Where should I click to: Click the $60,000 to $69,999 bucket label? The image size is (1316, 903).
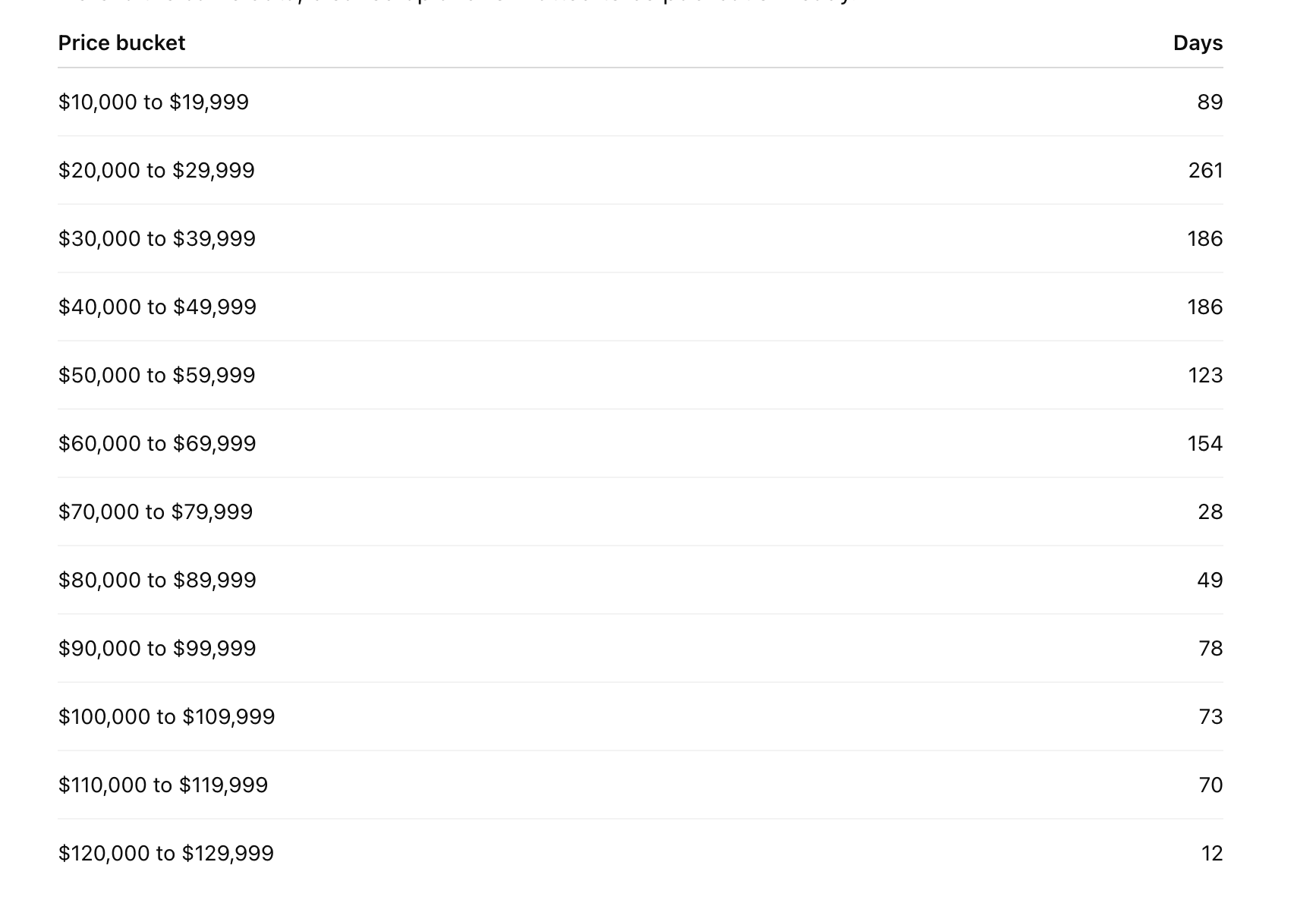coord(157,444)
